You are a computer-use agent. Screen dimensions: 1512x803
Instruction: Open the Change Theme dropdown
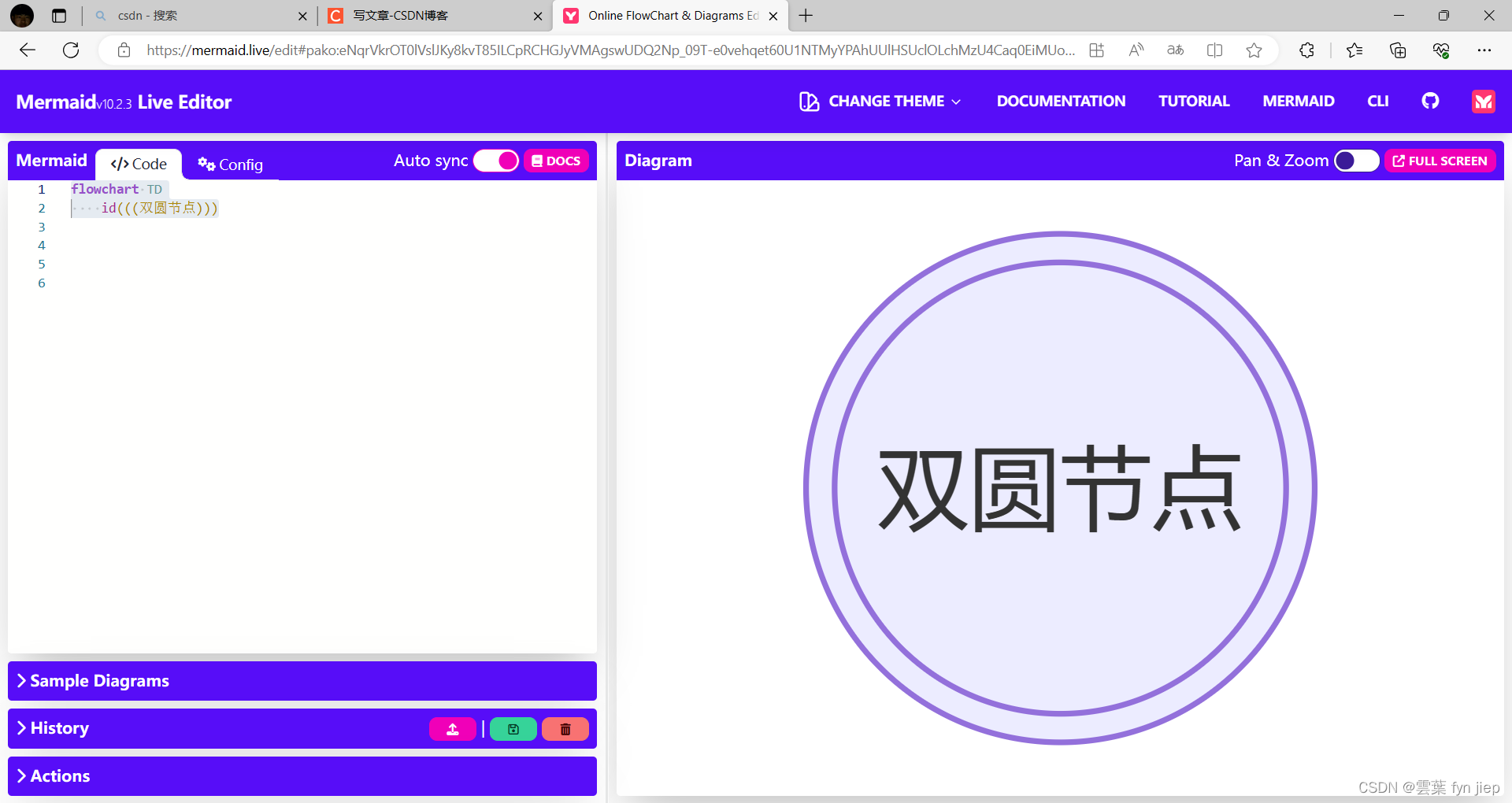point(880,101)
